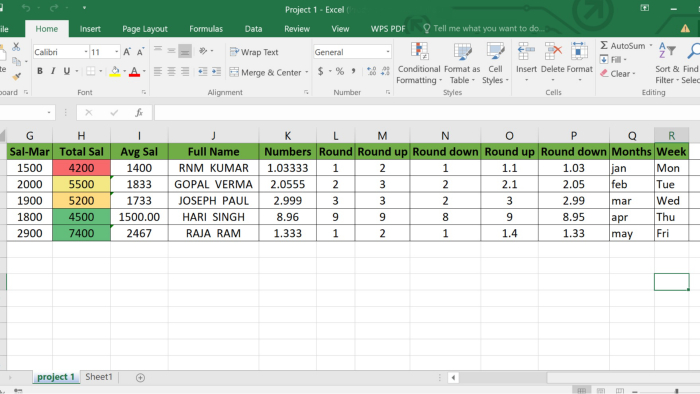This screenshot has width=700, height=394.
Task: Click the Format Painter brush icon
Action: pos(17,77)
